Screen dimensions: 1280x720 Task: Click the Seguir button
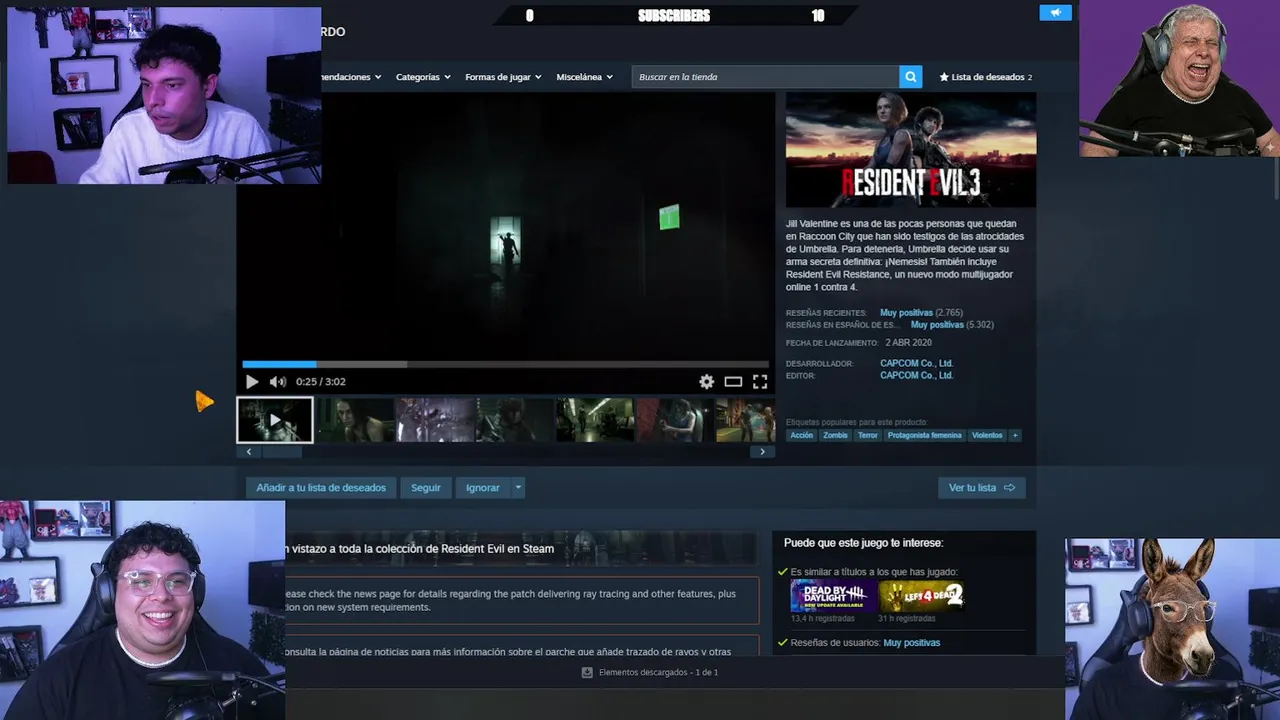(x=426, y=488)
